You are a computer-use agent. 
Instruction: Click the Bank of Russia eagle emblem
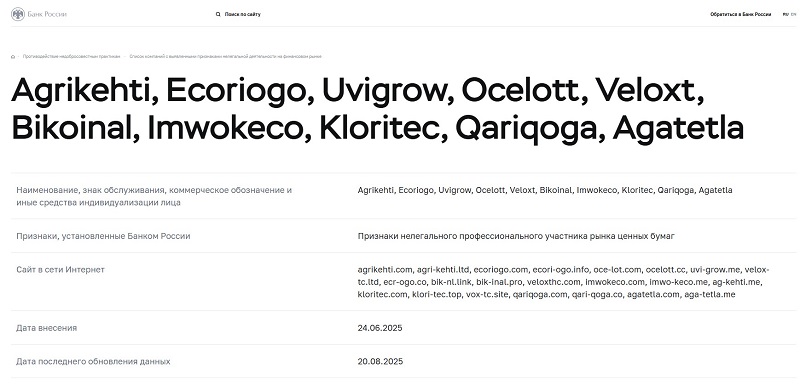coord(18,14)
